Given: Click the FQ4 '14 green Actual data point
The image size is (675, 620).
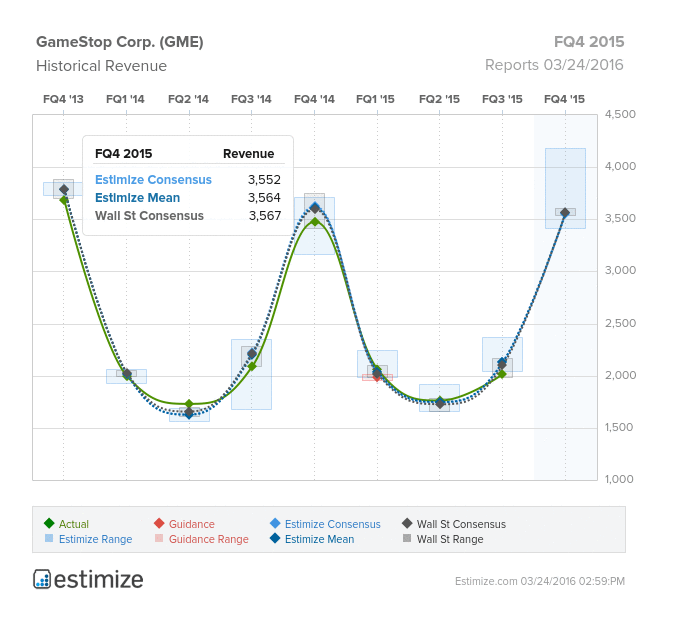Looking at the screenshot, I should point(315,222).
